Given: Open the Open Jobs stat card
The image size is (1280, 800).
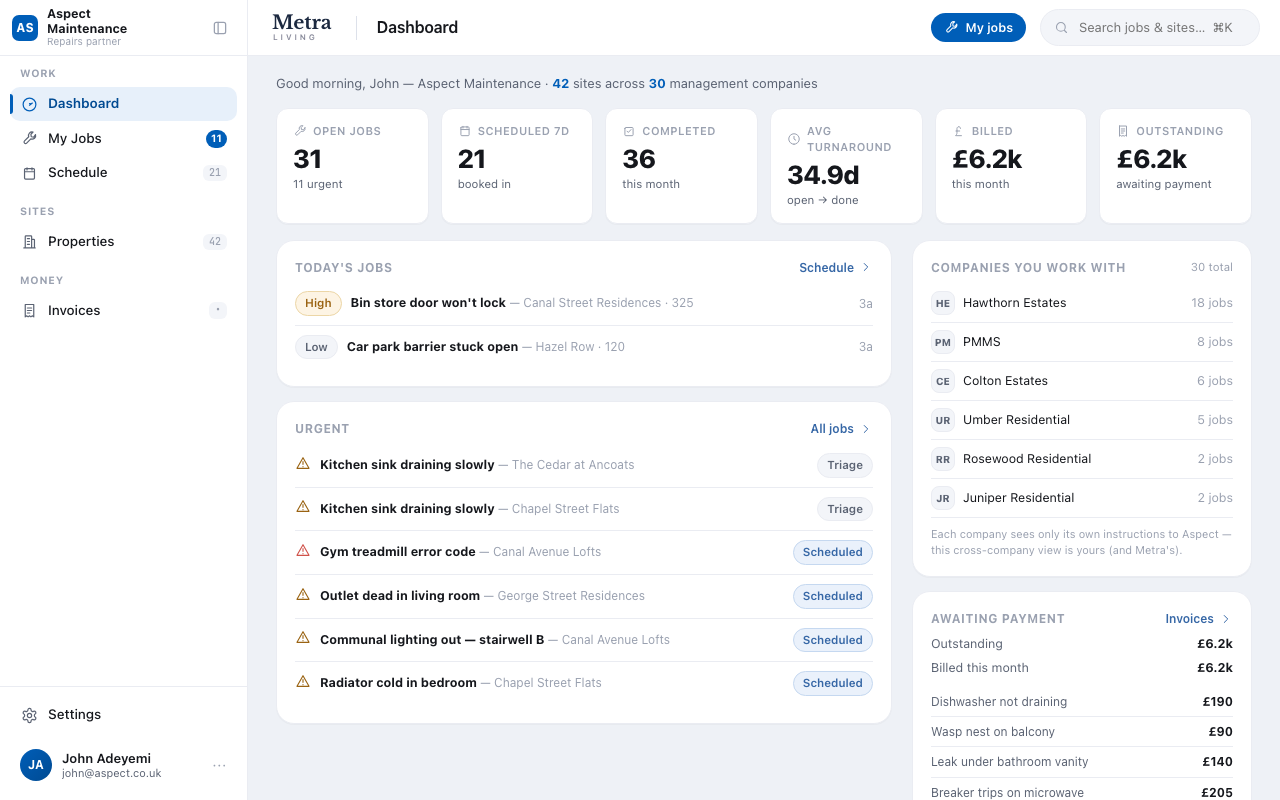Looking at the screenshot, I should 352,166.
